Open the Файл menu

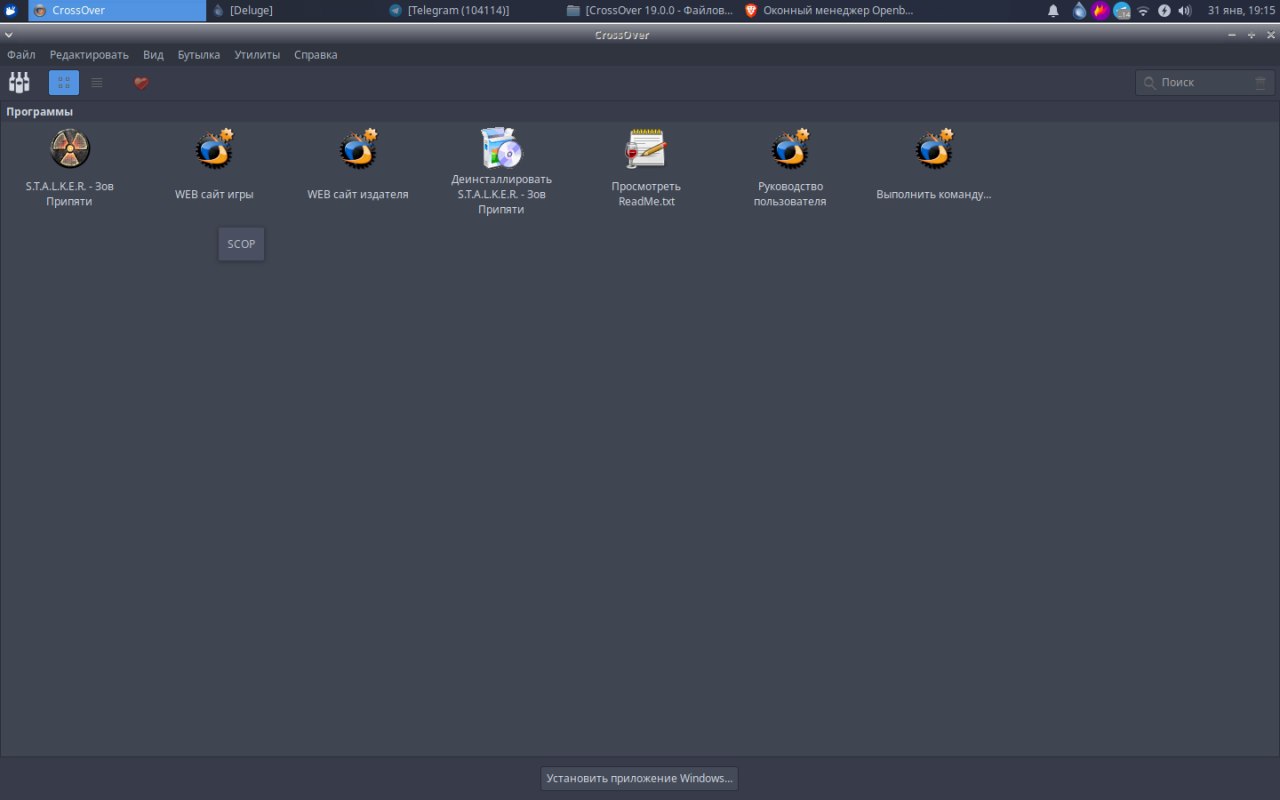coord(21,55)
